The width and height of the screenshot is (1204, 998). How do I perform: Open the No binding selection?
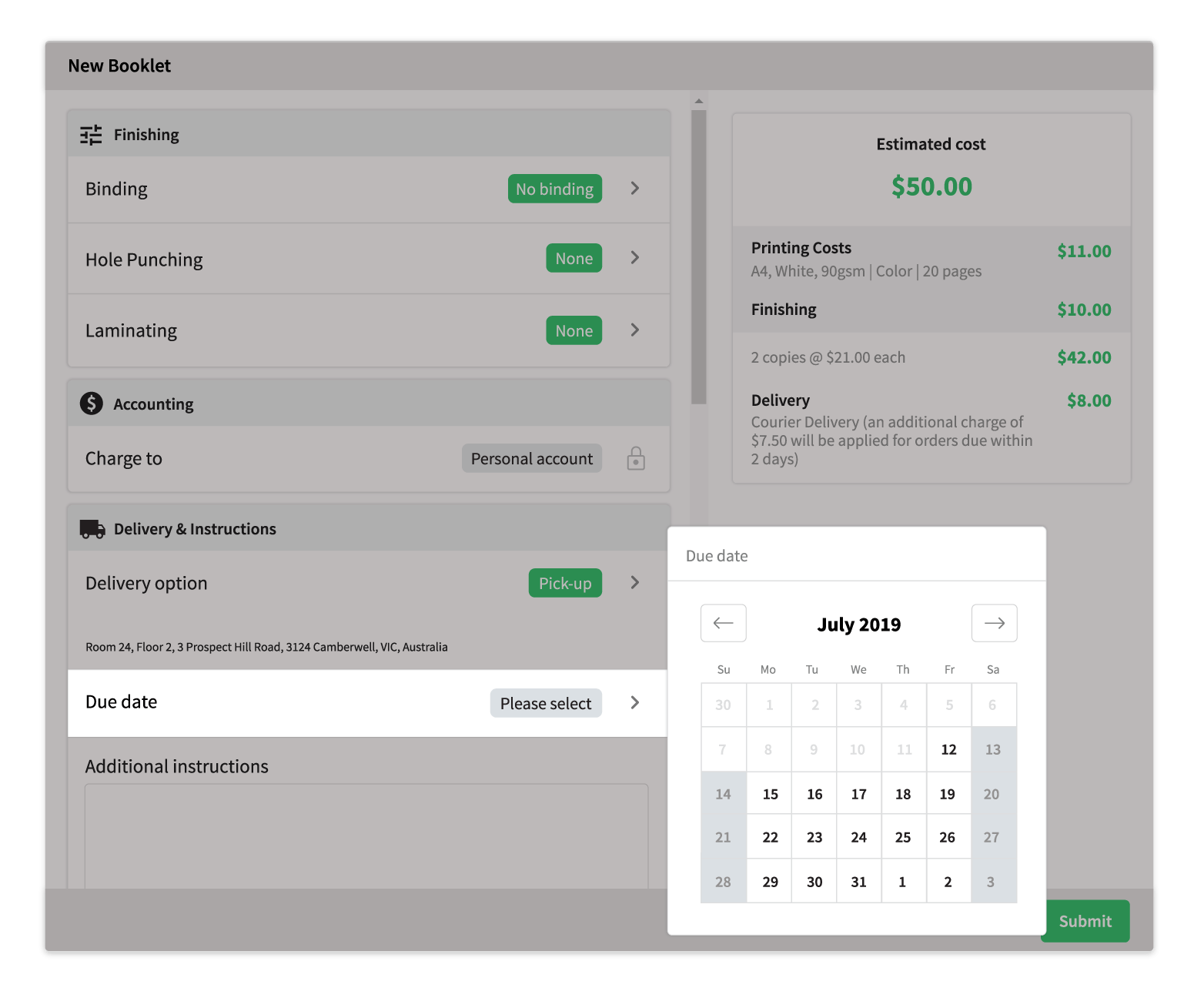click(555, 189)
